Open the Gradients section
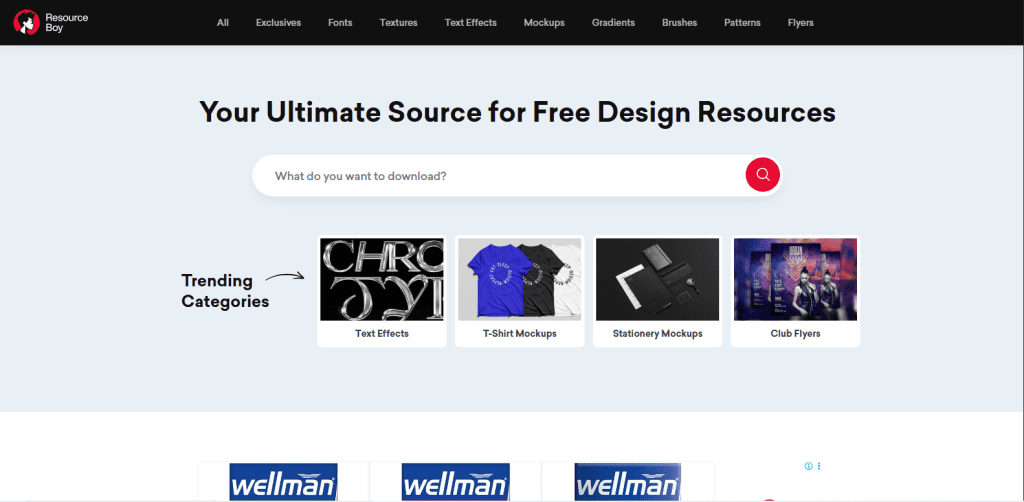 click(613, 23)
